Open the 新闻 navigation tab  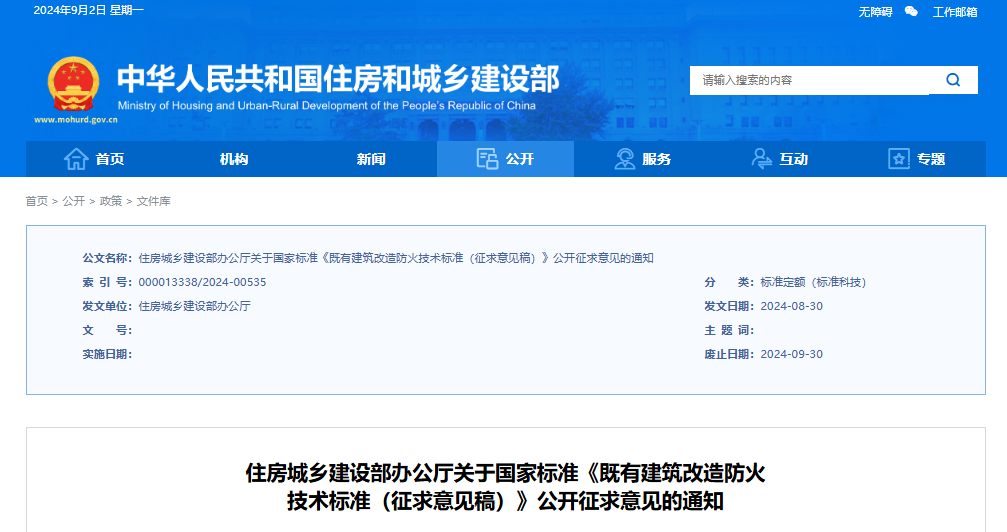pos(371,159)
